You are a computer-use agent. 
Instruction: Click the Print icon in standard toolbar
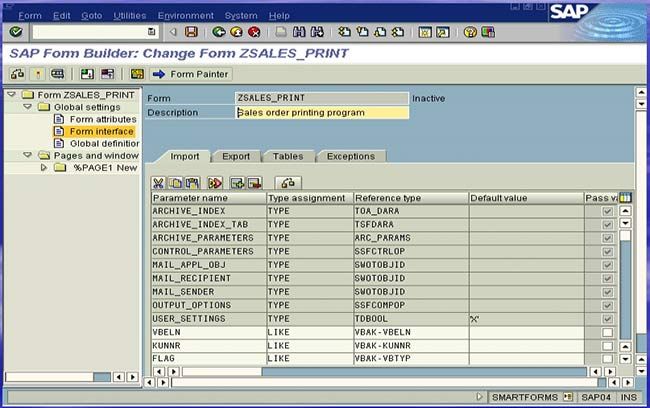click(x=281, y=32)
